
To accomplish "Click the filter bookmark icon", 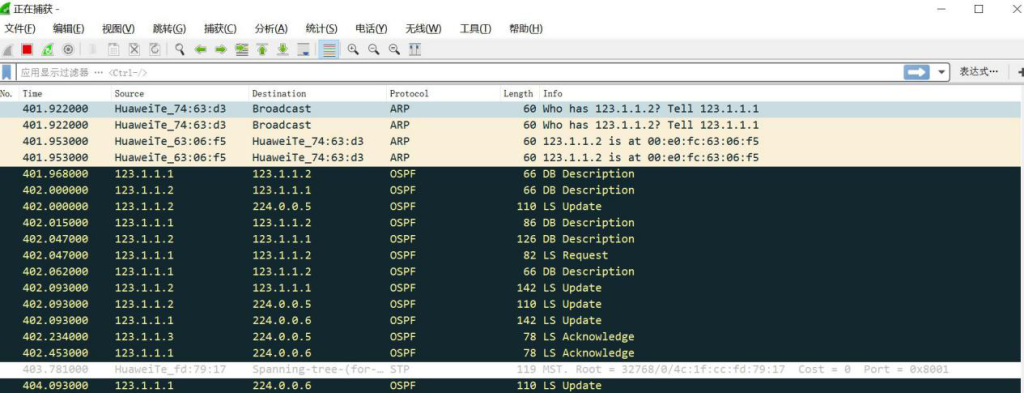I will point(7,72).
